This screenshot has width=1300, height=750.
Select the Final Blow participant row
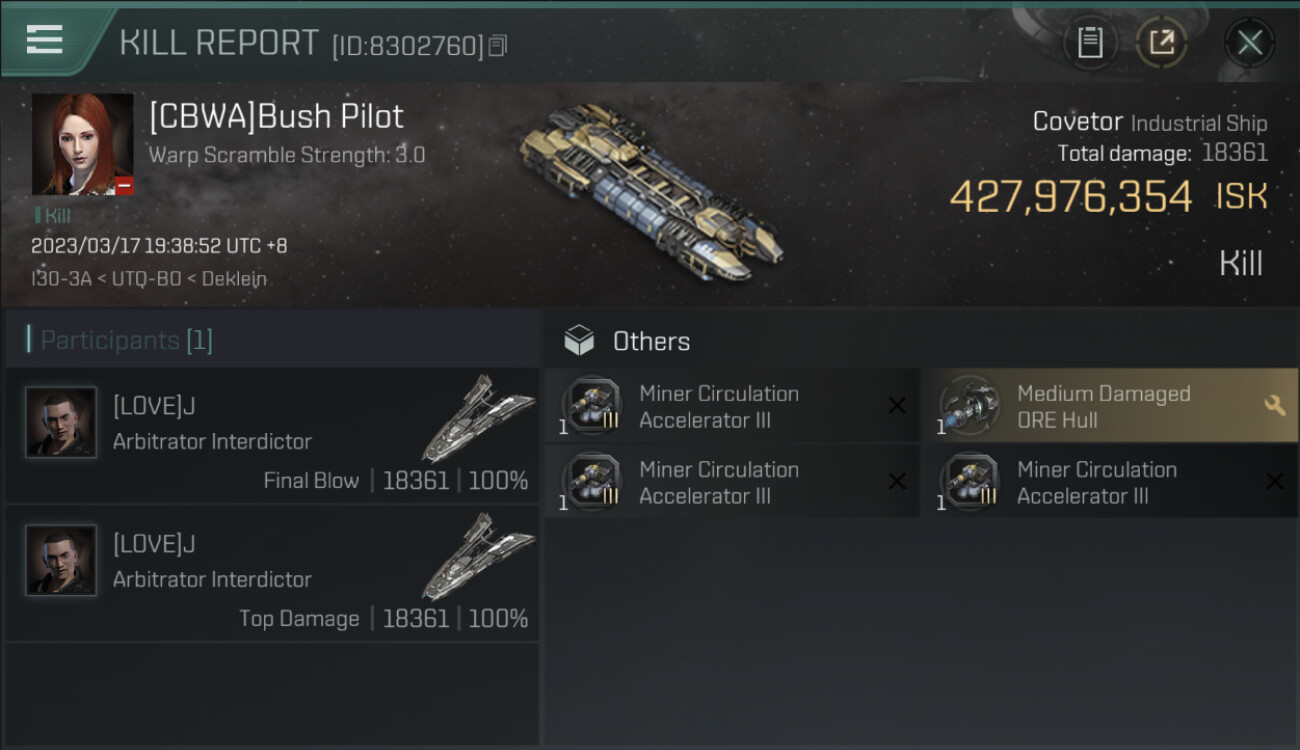click(272, 436)
